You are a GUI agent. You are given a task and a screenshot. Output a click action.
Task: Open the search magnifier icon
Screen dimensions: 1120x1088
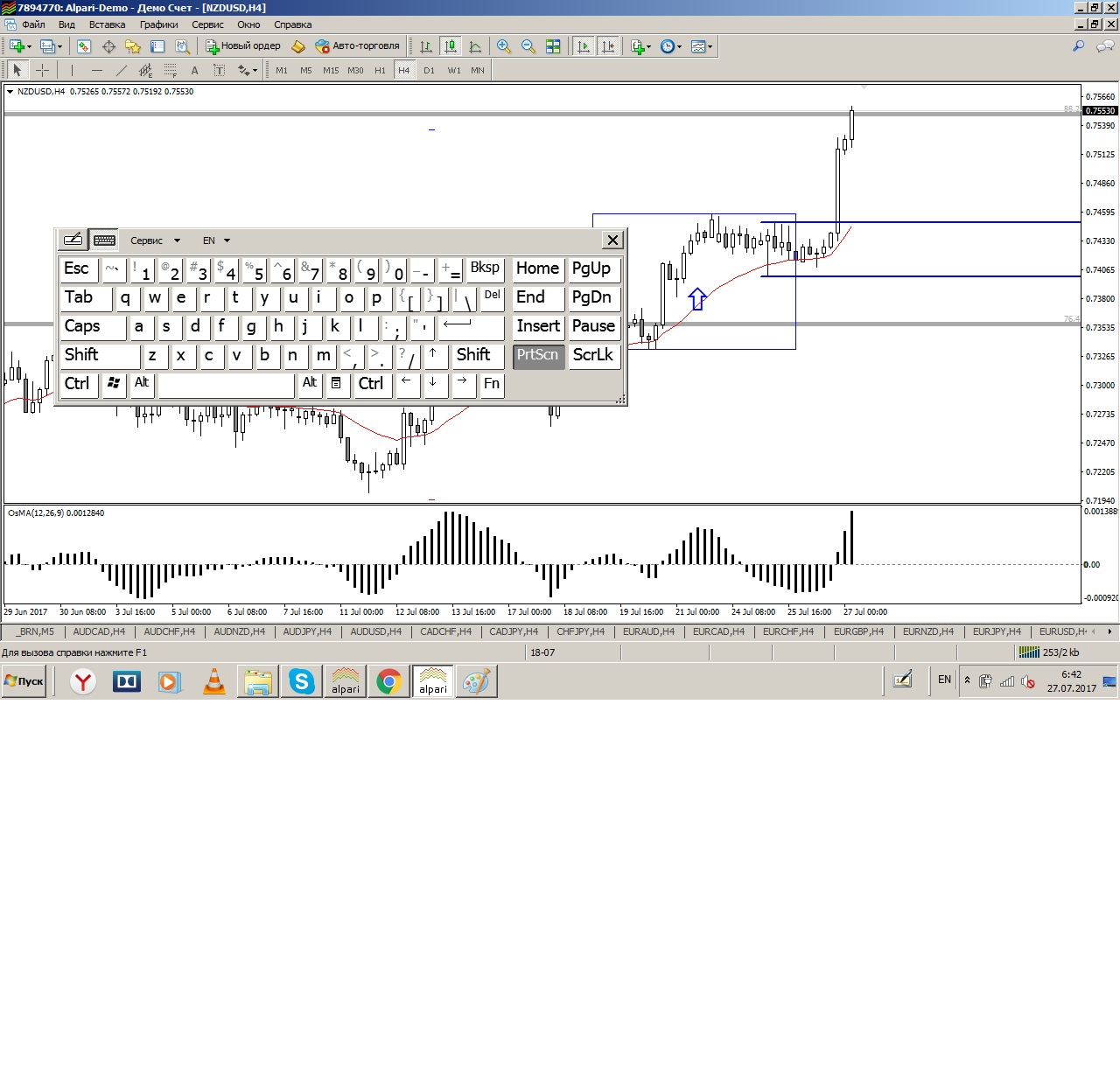(1079, 46)
